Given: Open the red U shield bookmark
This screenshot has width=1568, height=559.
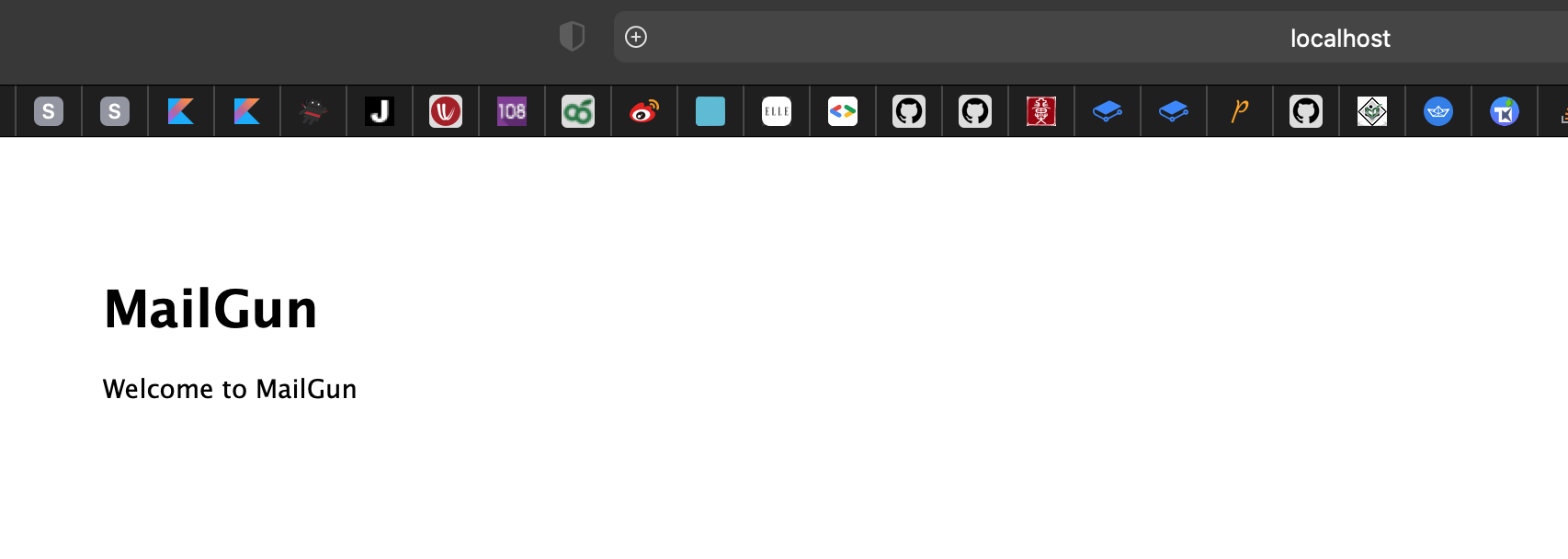Looking at the screenshot, I should [446, 111].
